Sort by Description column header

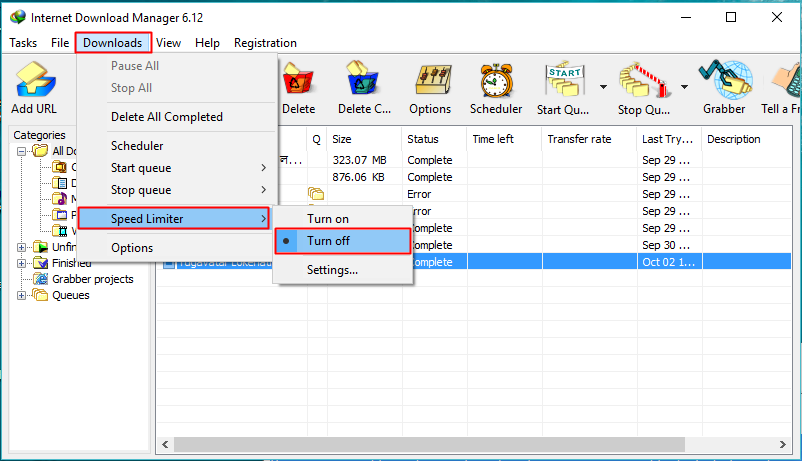click(747, 139)
